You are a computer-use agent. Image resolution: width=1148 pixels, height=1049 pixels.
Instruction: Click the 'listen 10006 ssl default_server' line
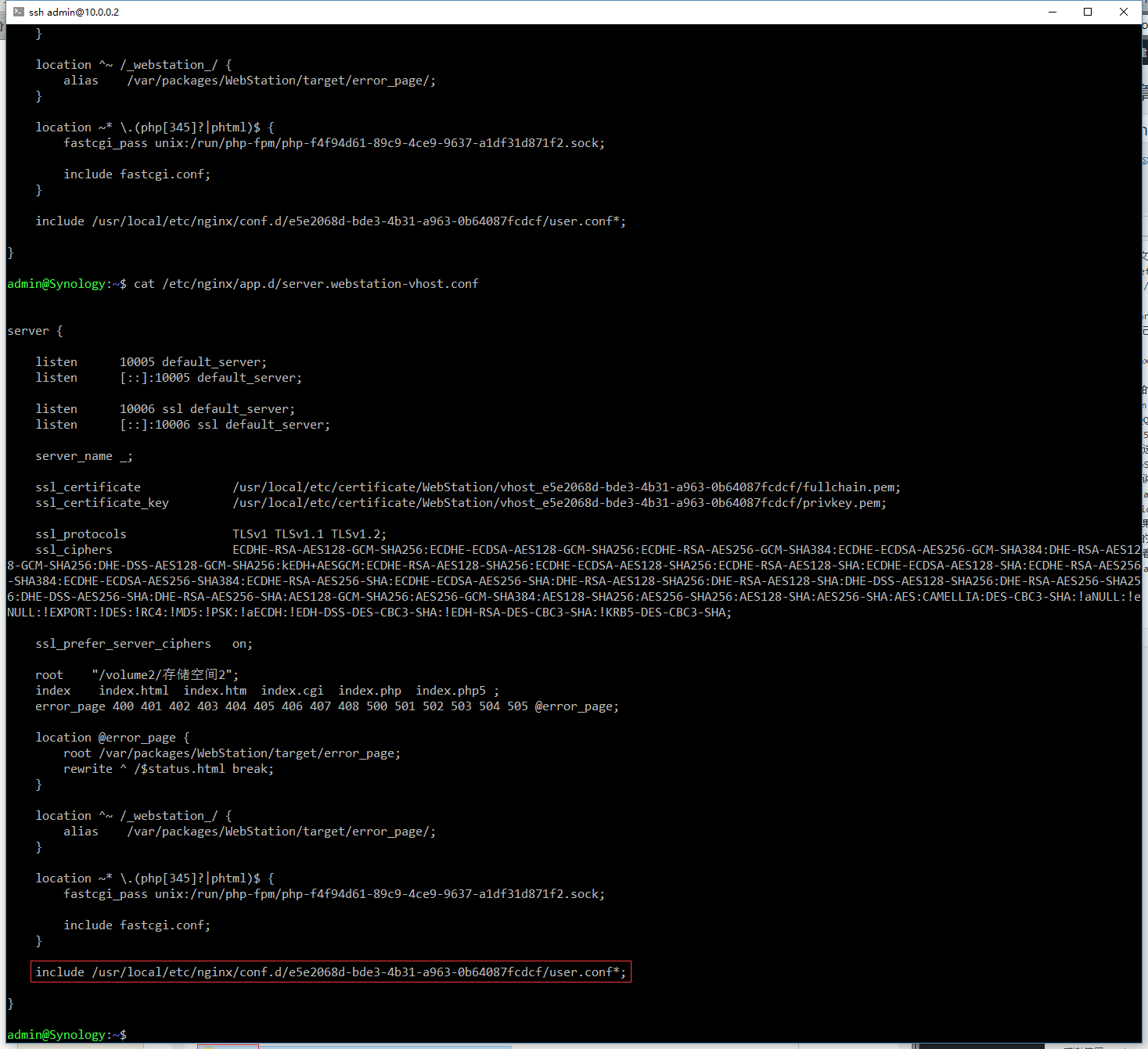[165, 408]
